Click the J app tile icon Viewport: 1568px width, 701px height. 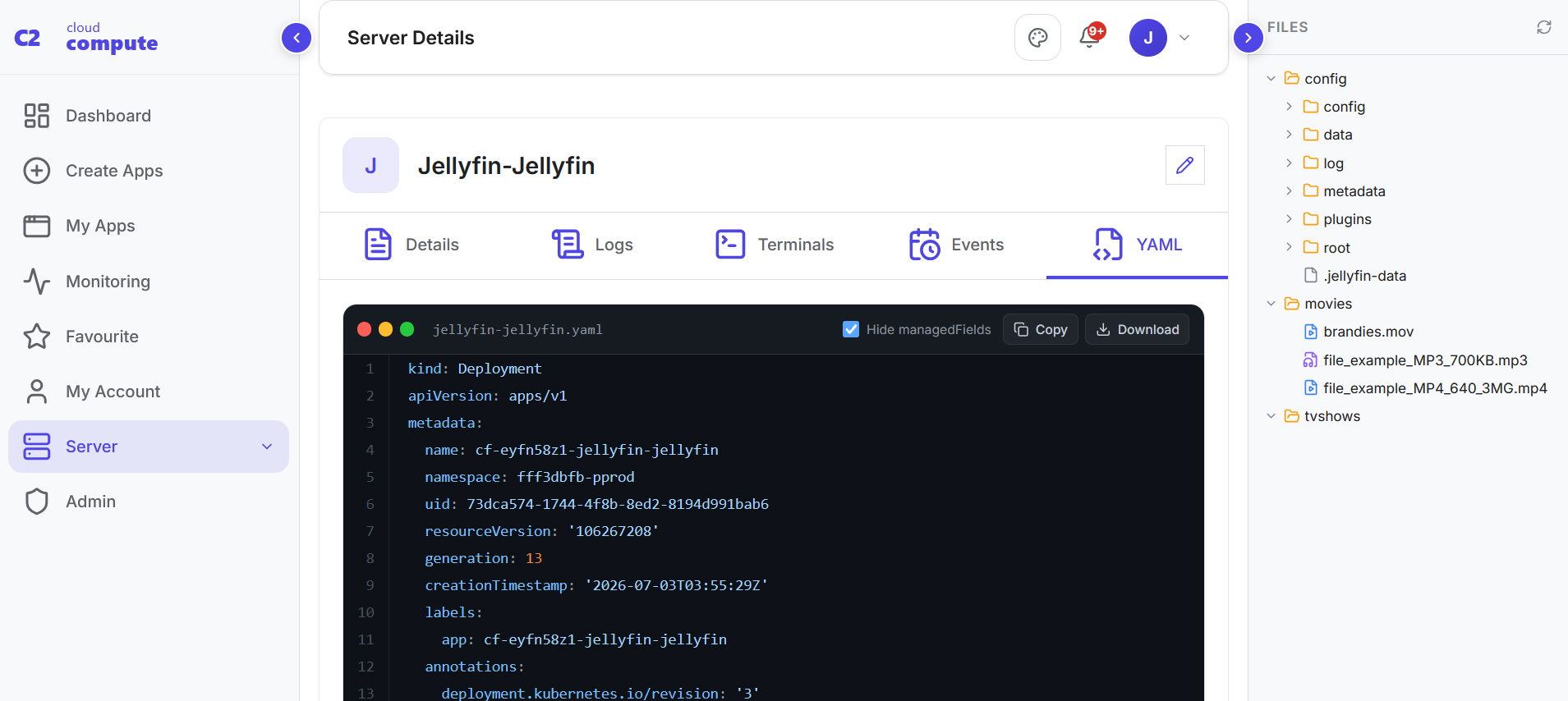[370, 165]
